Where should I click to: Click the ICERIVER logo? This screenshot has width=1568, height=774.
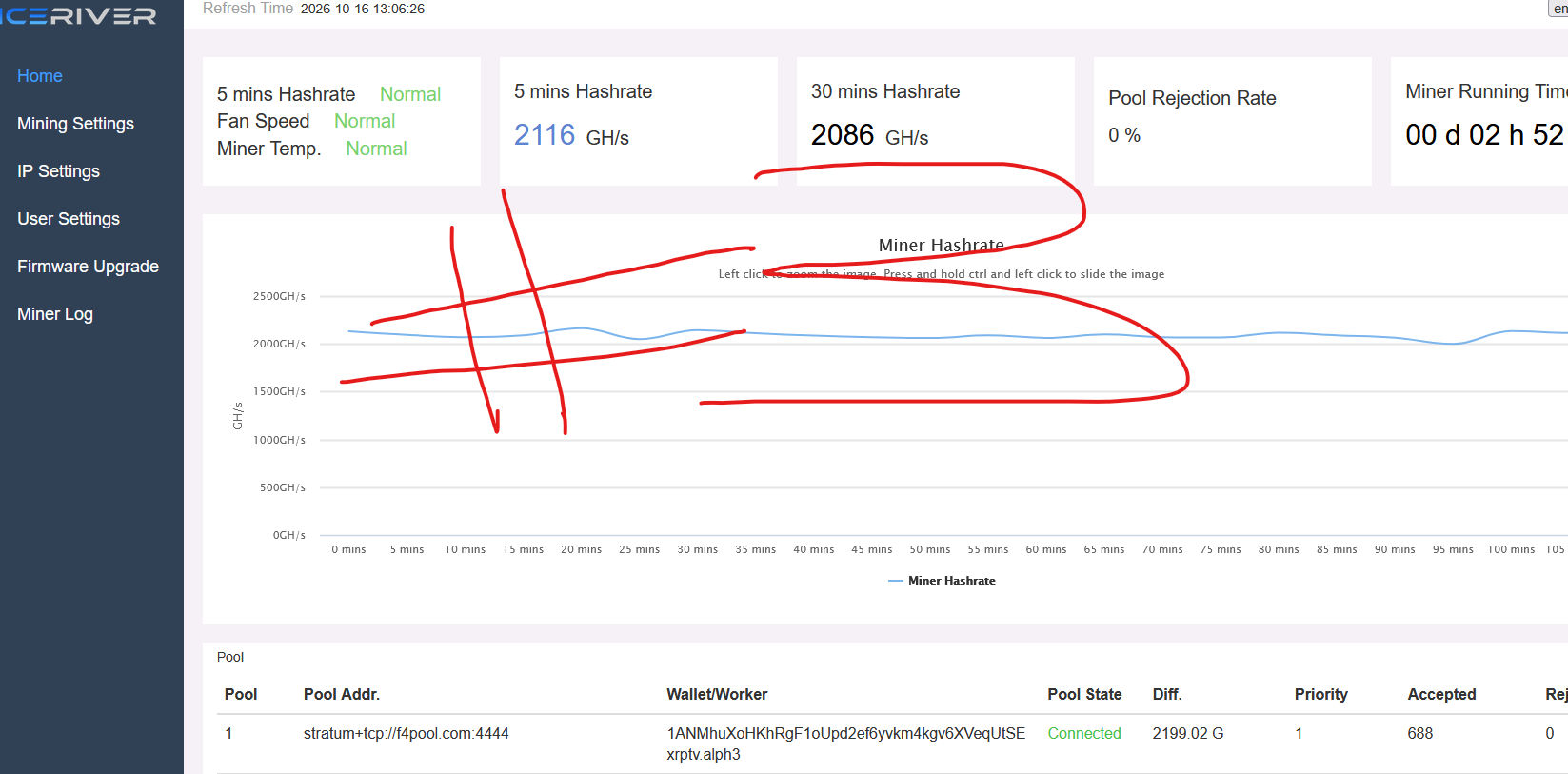[x=78, y=16]
